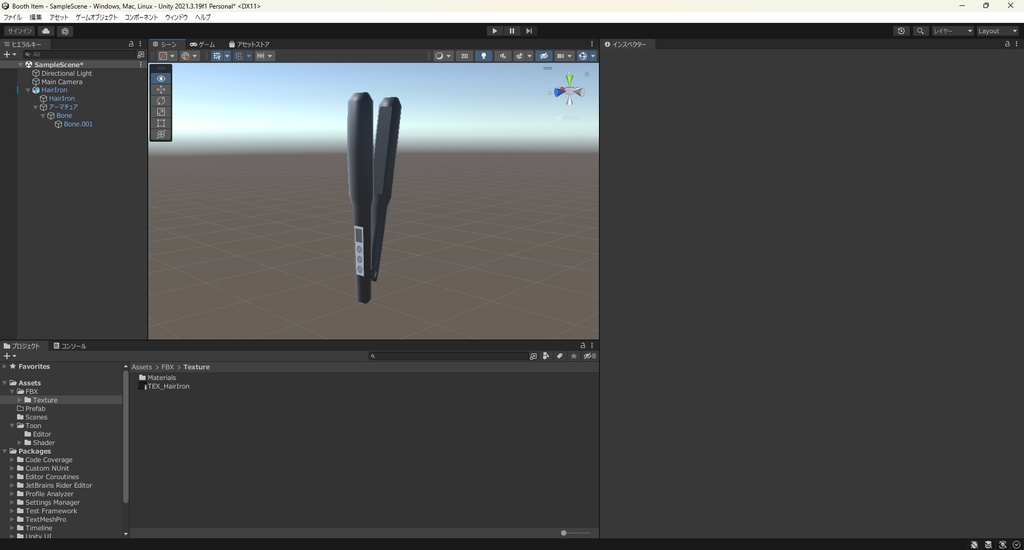Open the レイヤー layers dropdown
The image size is (1024, 550).
click(953, 31)
